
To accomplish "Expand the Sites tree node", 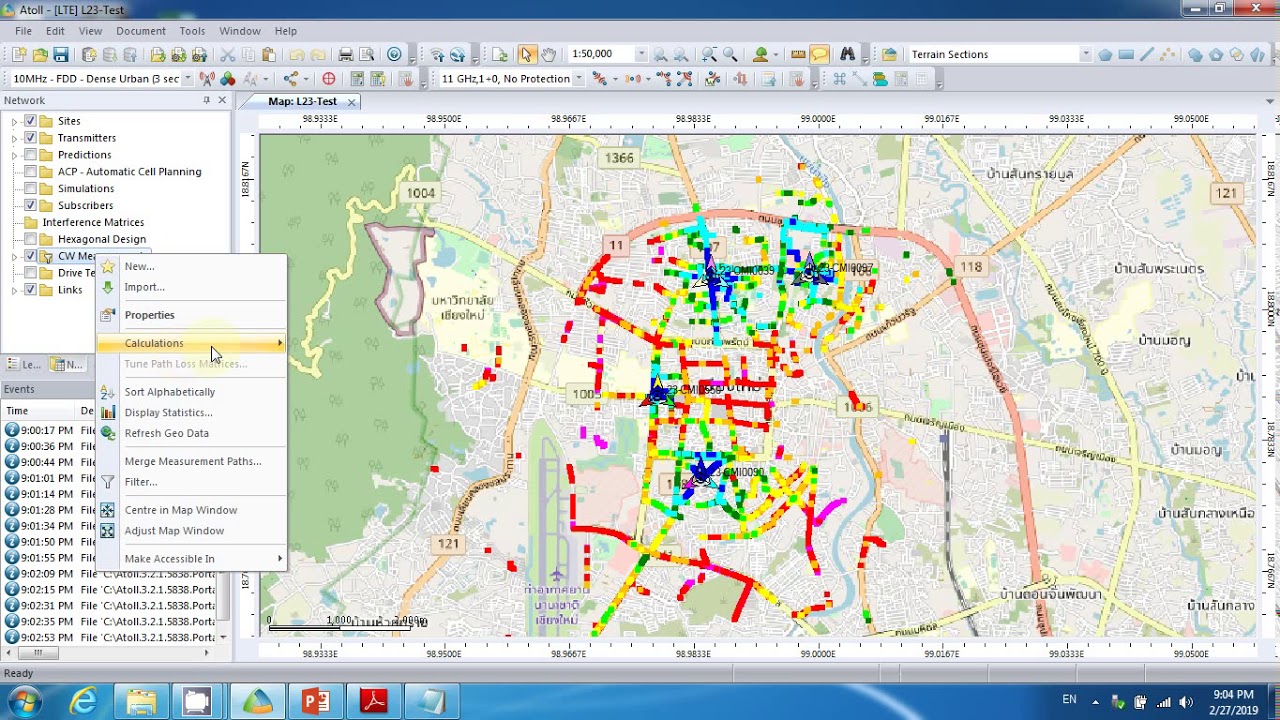I will [x=15, y=121].
